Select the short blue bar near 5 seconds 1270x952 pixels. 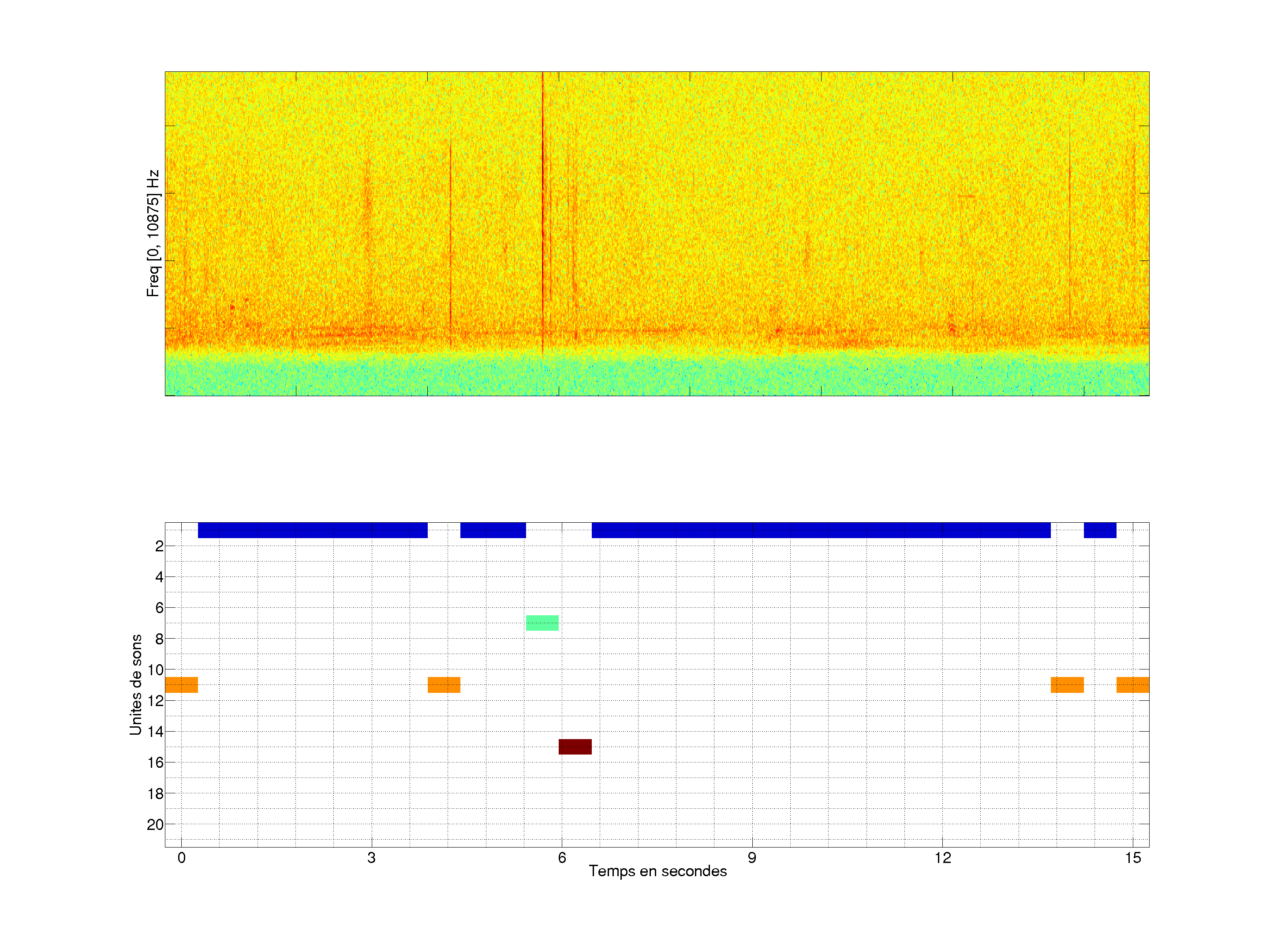coord(493,530)
